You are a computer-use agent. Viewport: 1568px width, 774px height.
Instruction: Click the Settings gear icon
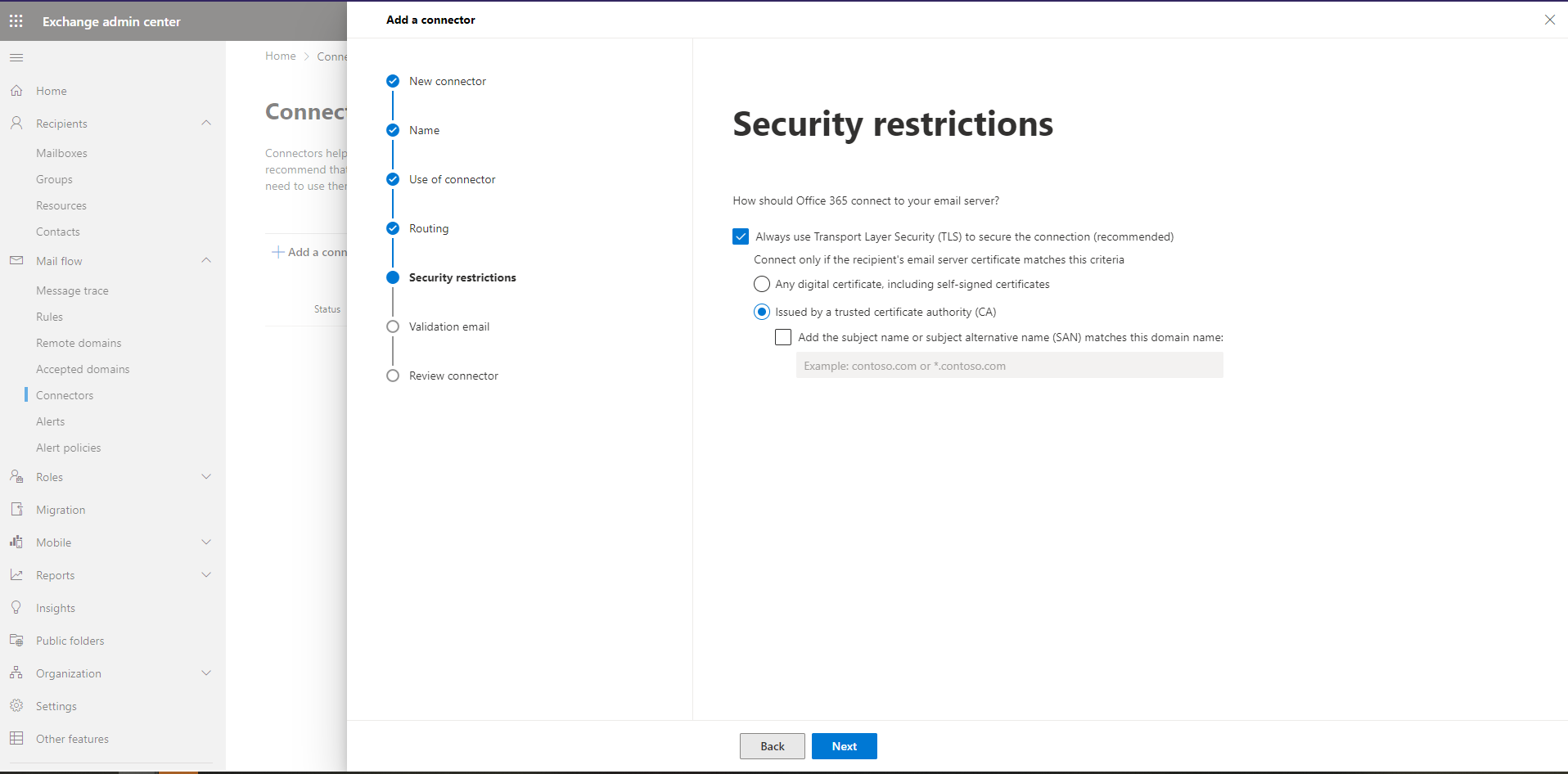coord(16,706)
